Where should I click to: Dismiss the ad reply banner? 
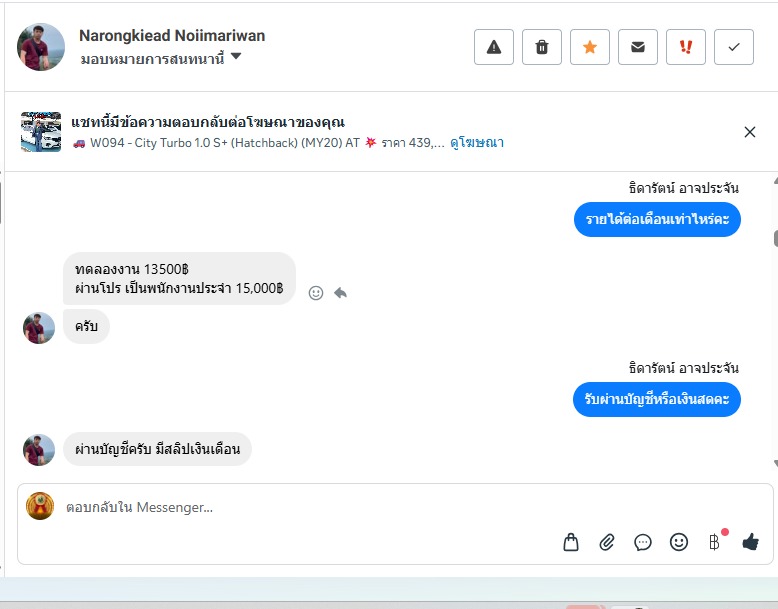pyautogui.click(x=750, y=132)
